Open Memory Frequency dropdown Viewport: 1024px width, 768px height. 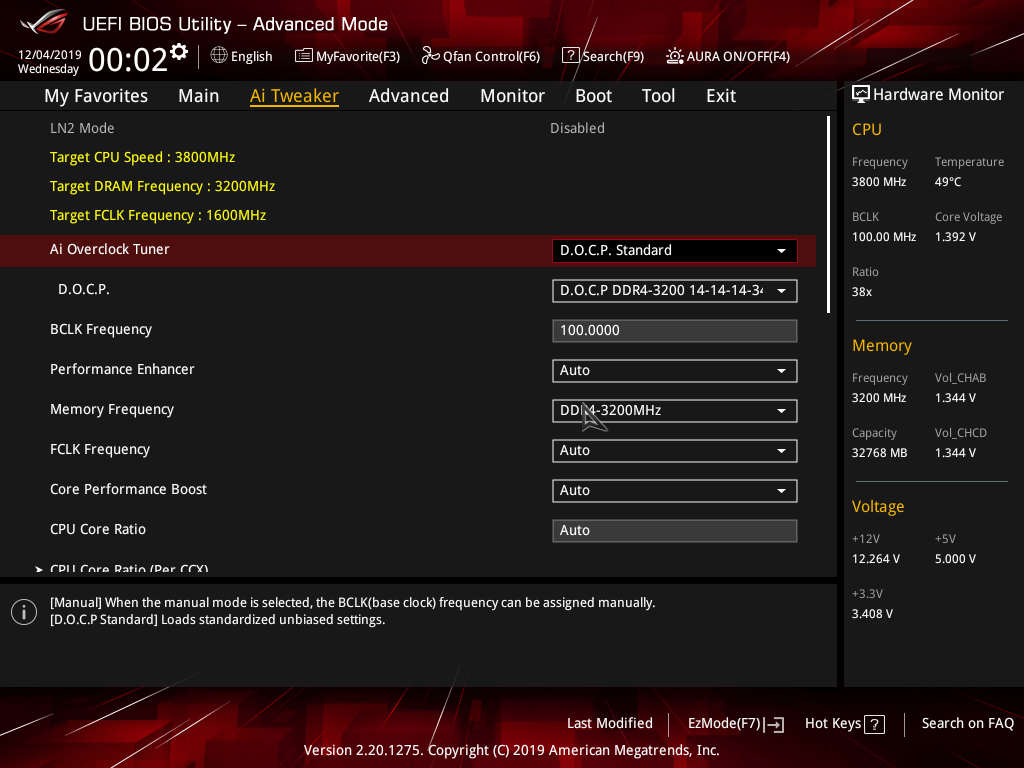pos(675,411)
